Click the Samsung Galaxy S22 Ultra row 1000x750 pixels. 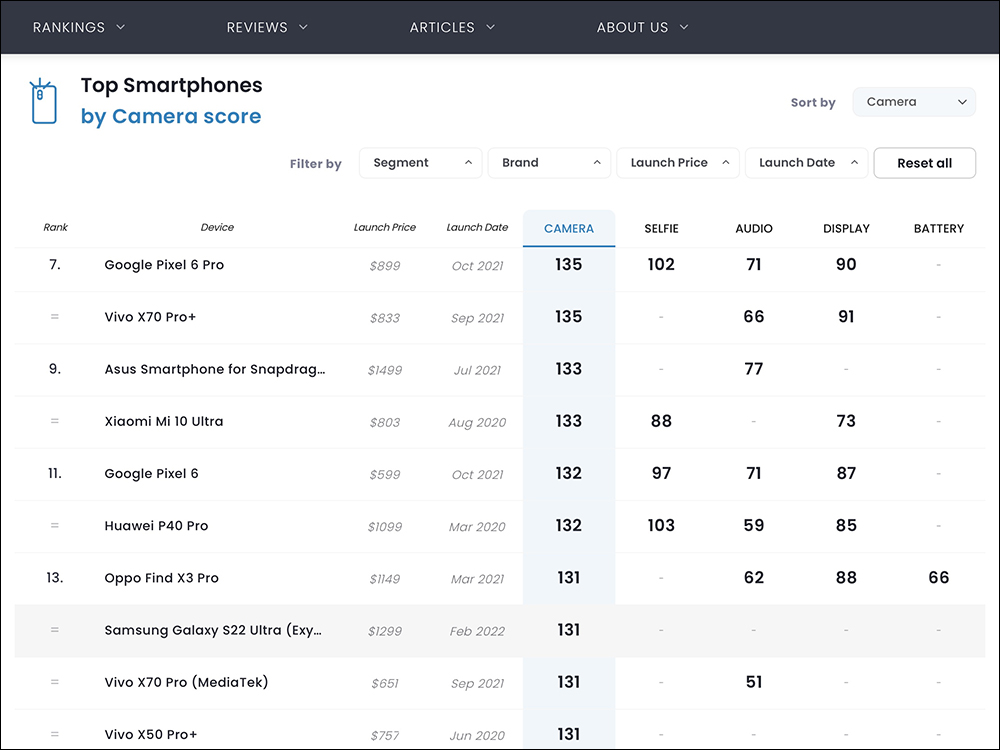tap(213, 630)
